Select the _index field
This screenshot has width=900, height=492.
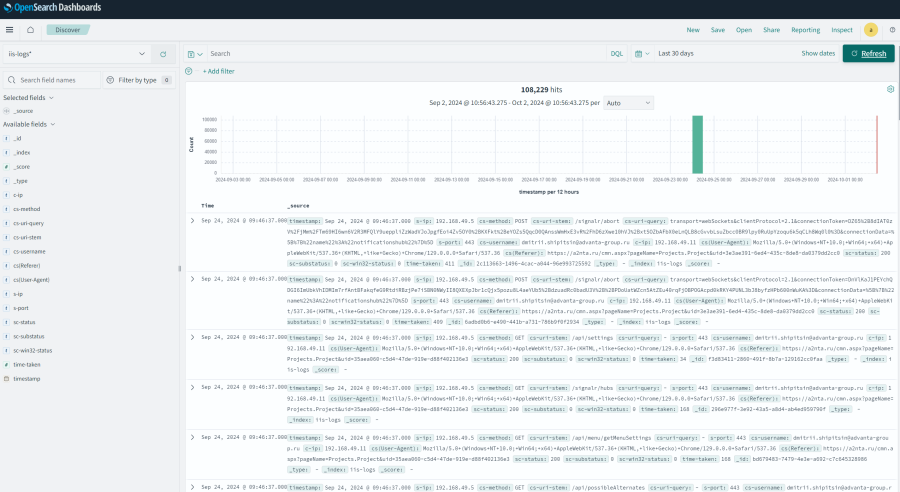click(x=22, y=153)
